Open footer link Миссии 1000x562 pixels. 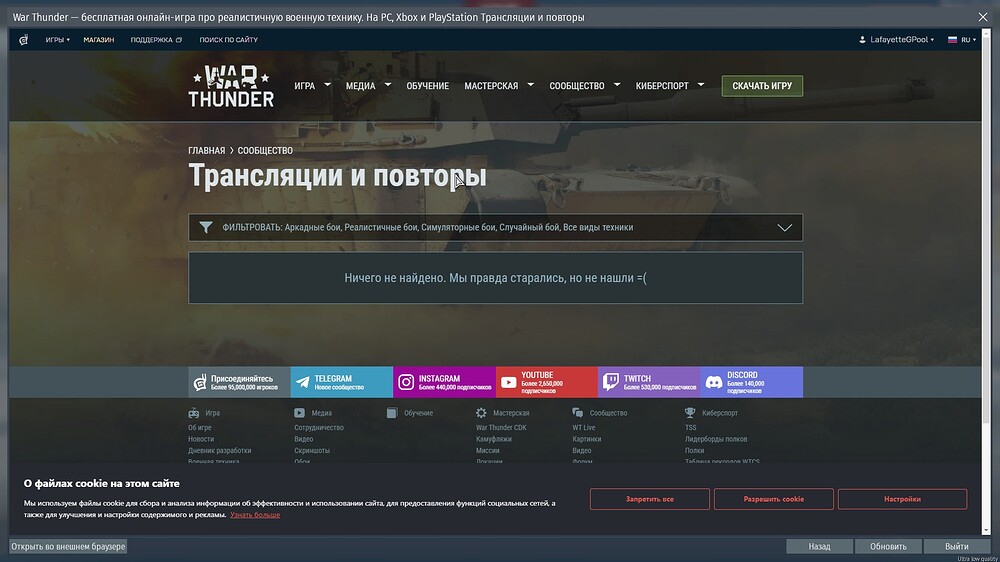point(487,450)
